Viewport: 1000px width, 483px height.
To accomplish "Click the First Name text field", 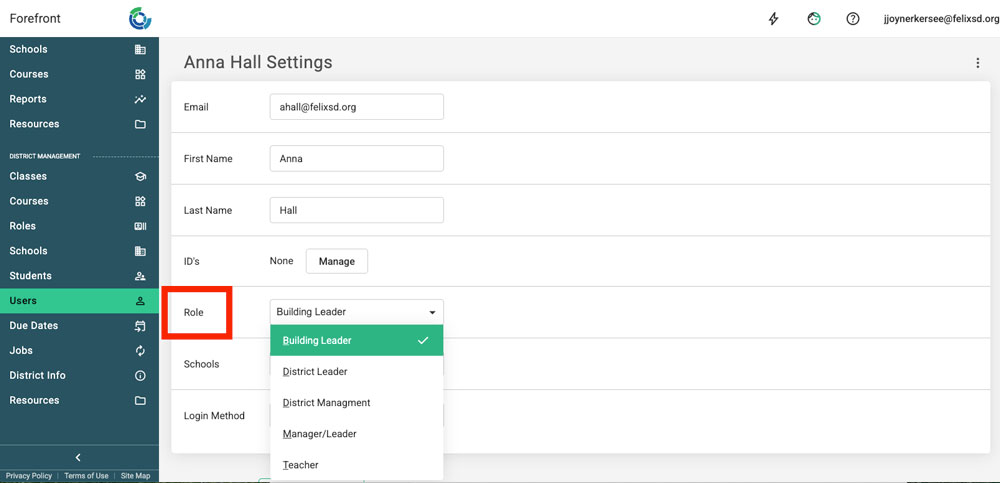I will [356, 159].
